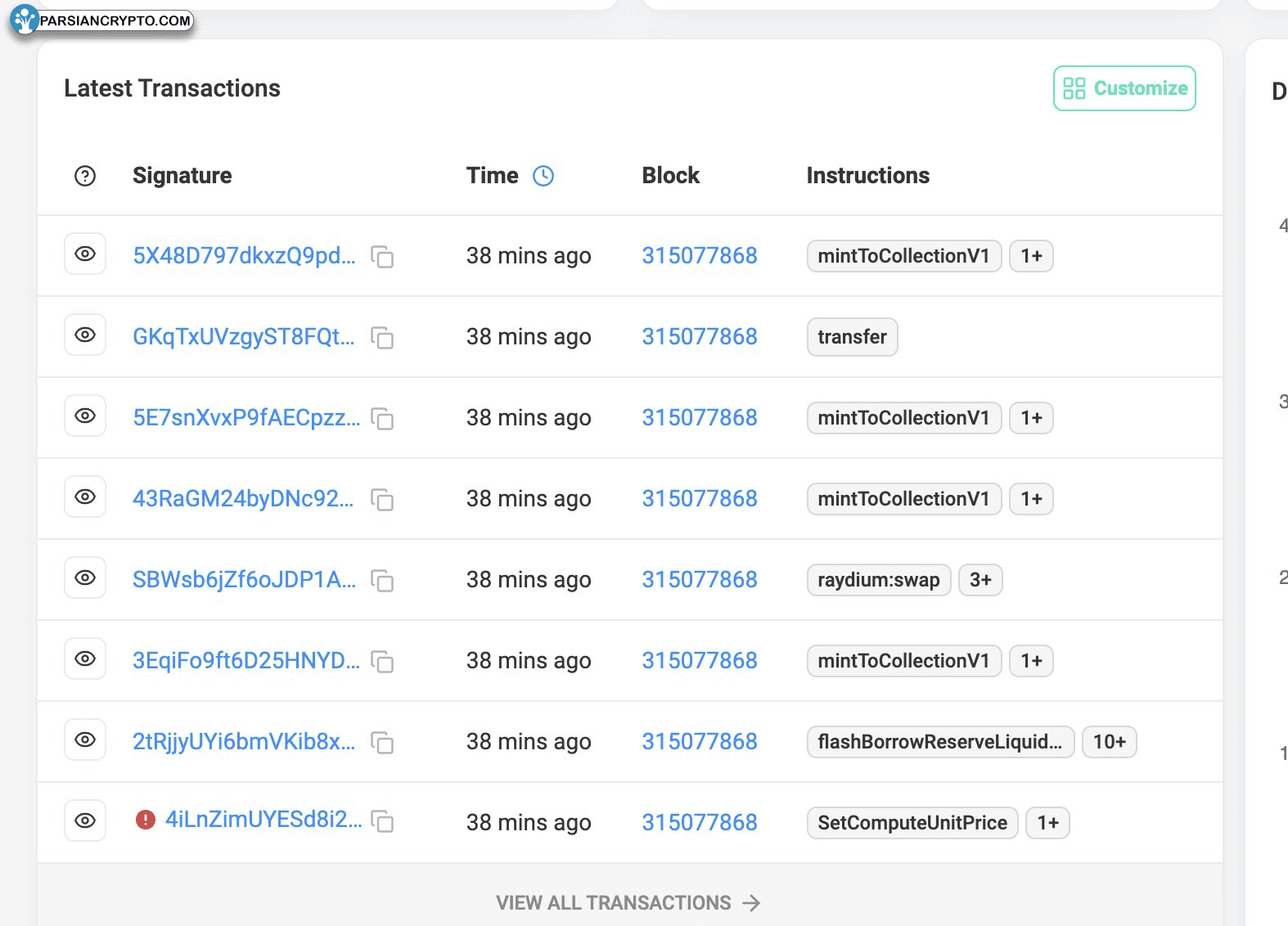The image size is (1288, 926).
Task: Open block 315077868 in the SetComputeUnitPrice row
Action: pos(700,822)
